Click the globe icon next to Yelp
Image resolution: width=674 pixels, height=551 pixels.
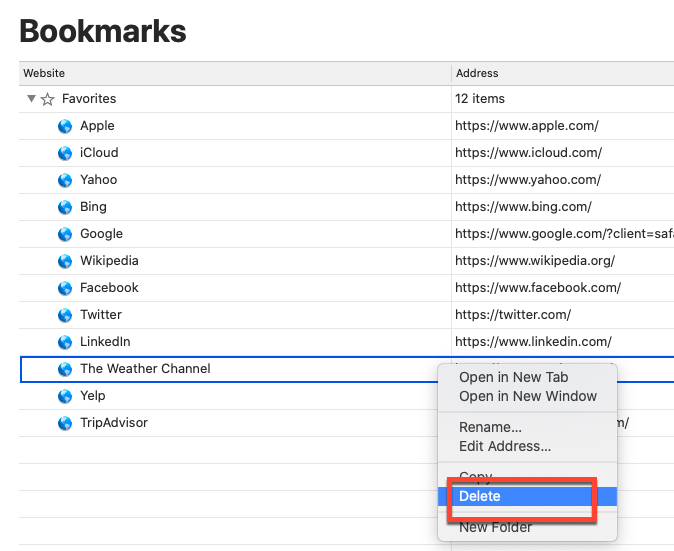65,396
